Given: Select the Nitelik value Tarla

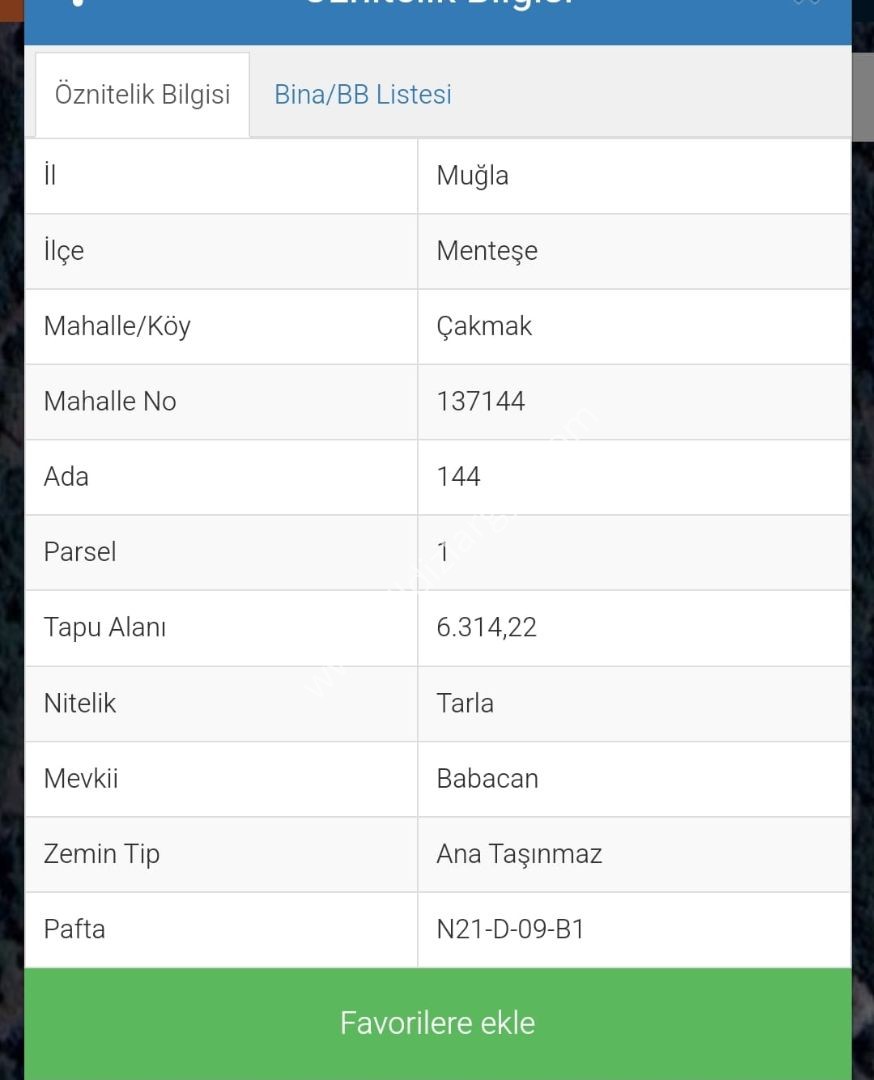Looking at the screenshot, I should tap(465, 703).
